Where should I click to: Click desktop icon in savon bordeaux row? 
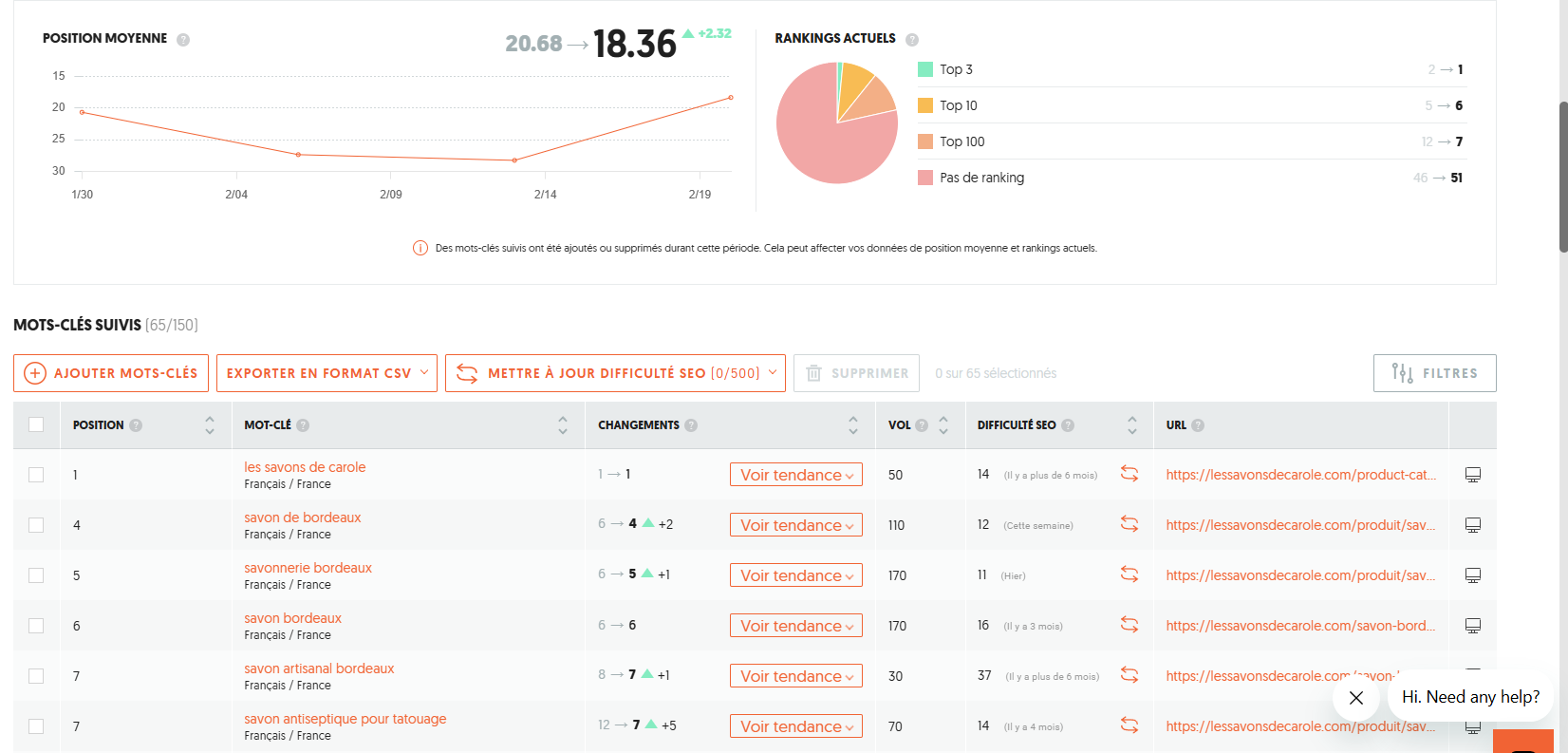point(1473,626)
